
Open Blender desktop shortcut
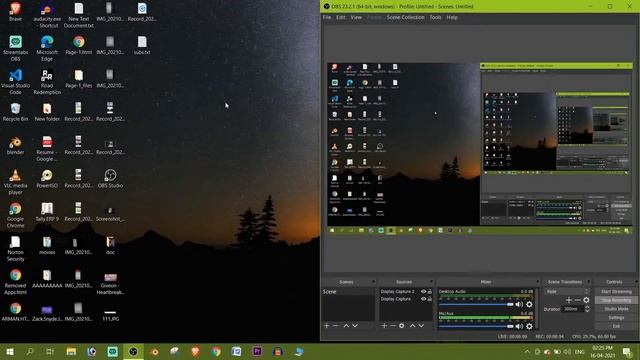[16, 145]
